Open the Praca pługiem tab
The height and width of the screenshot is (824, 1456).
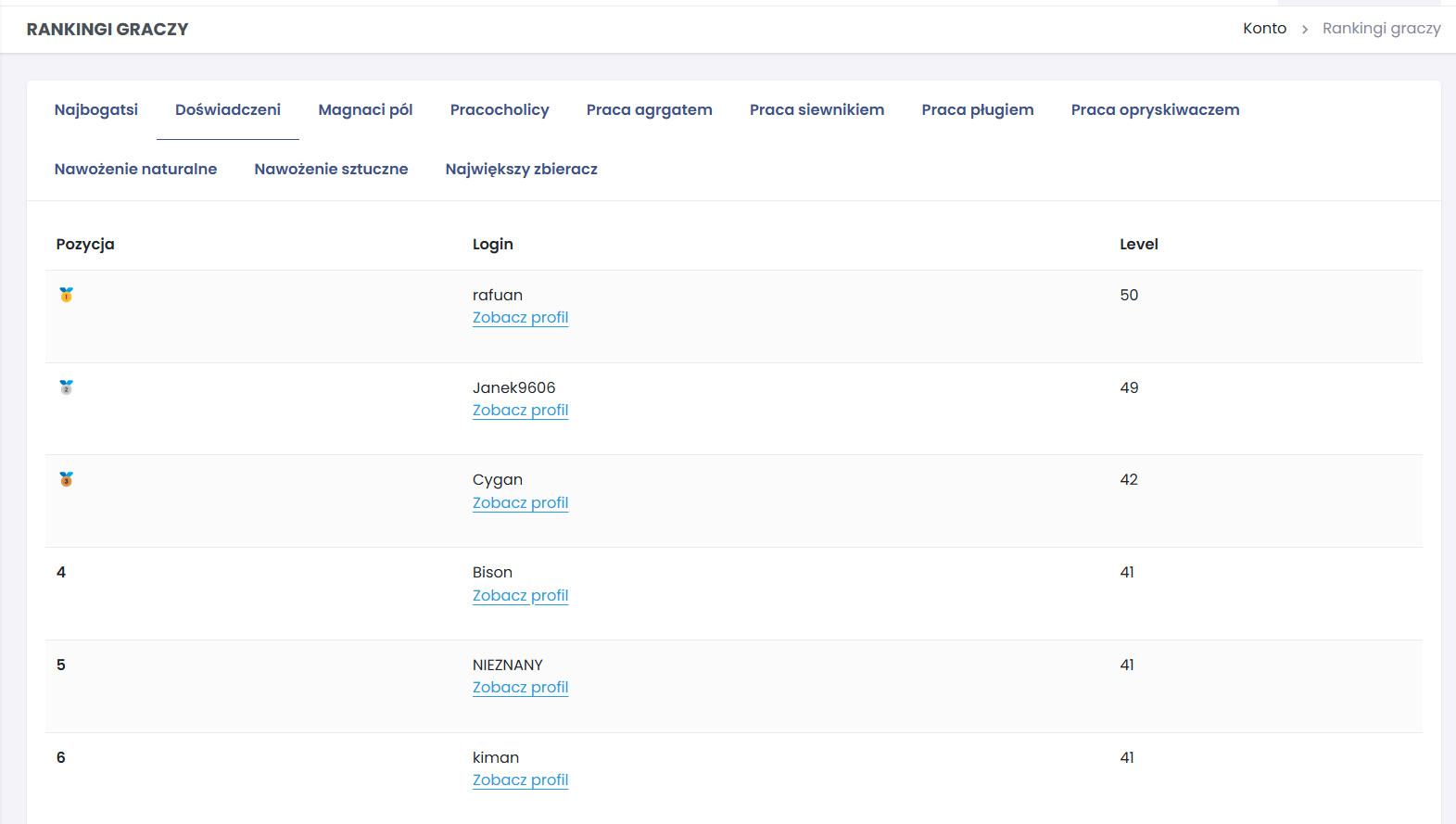click(977, 110)
